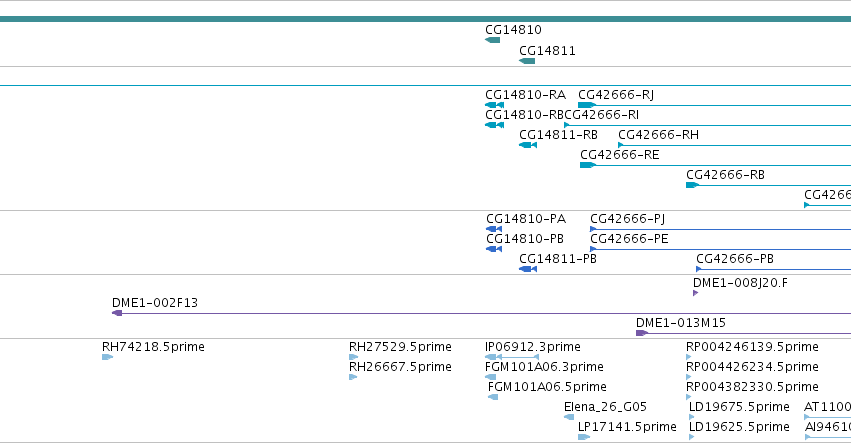Click the DME1-013M15 purple start block
This screenshot has width=851, height=443.
tap(642, 333)
